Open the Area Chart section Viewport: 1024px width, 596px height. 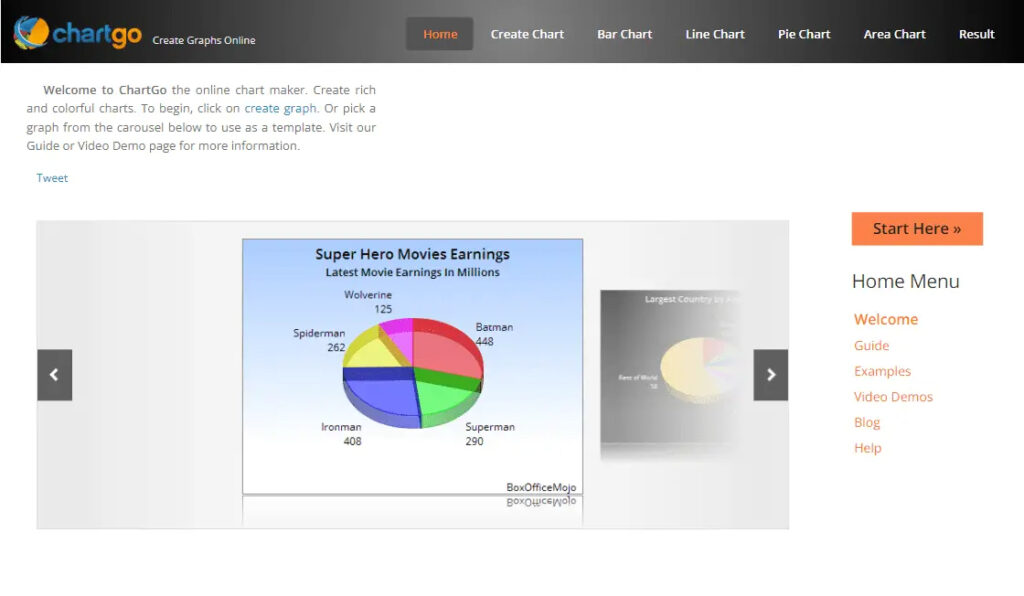[894, 33]
